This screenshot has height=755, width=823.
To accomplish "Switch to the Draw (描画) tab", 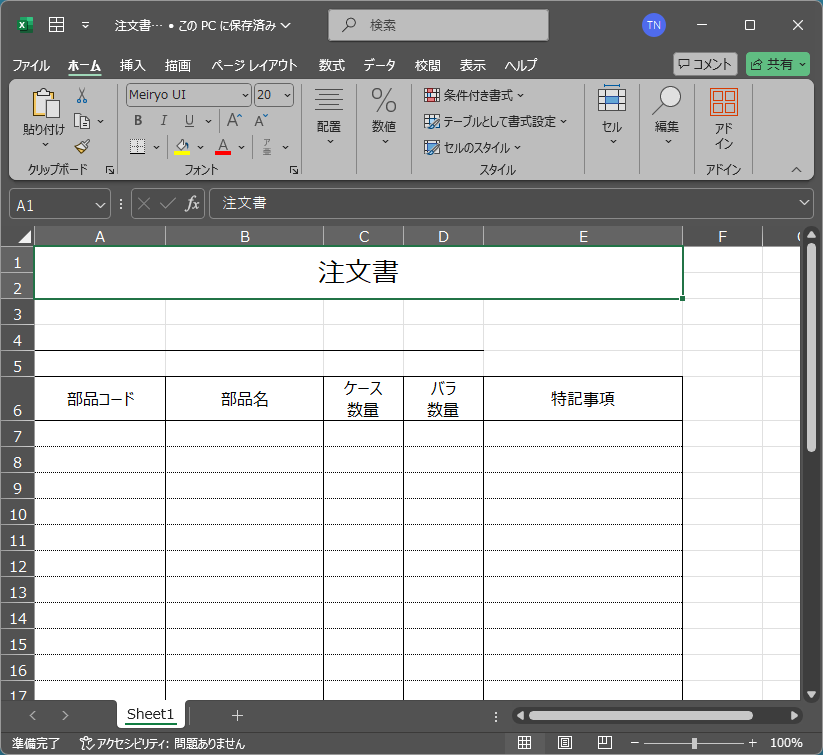I will pos(177,65).
